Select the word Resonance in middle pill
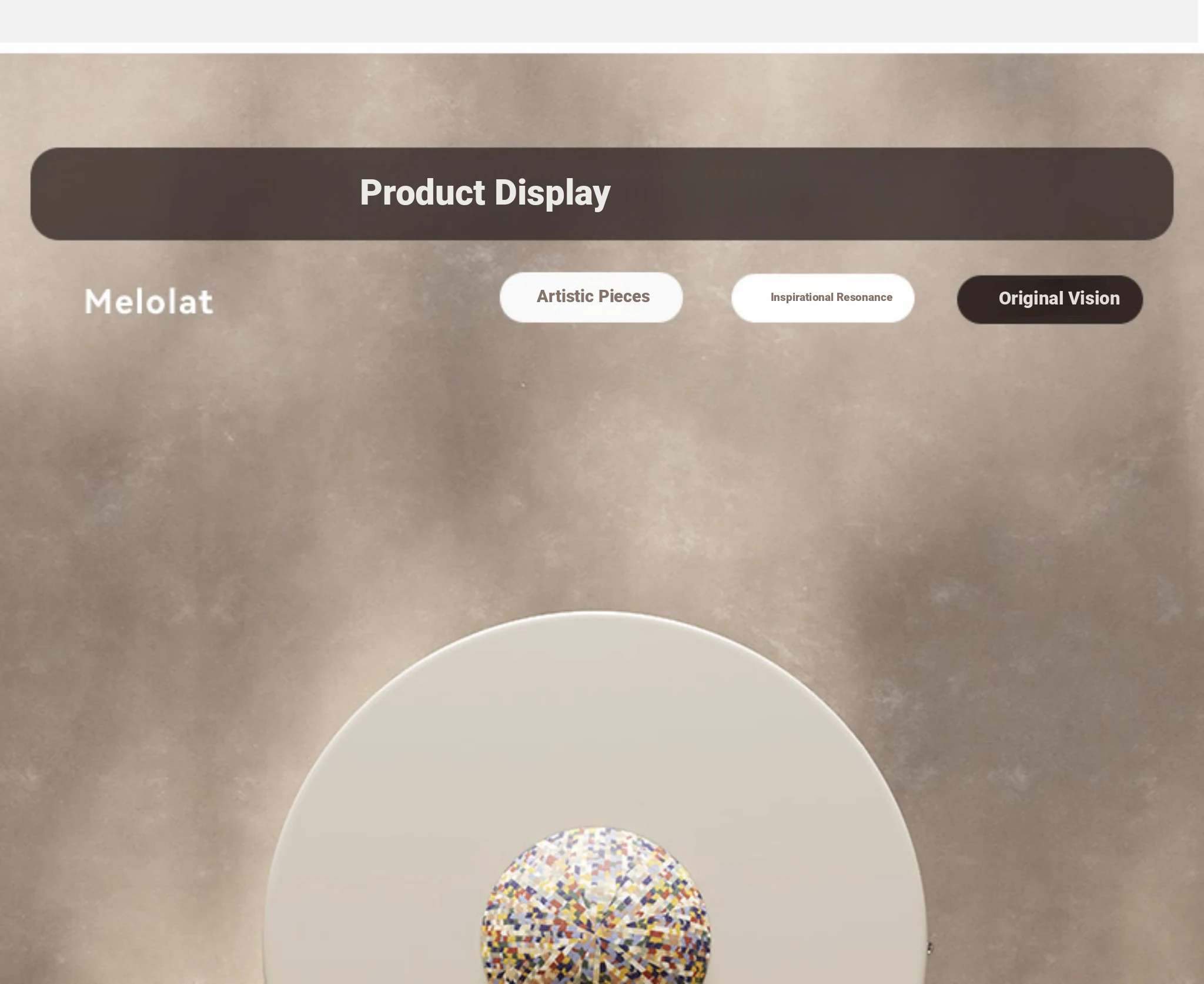 [x=864, y=297]
